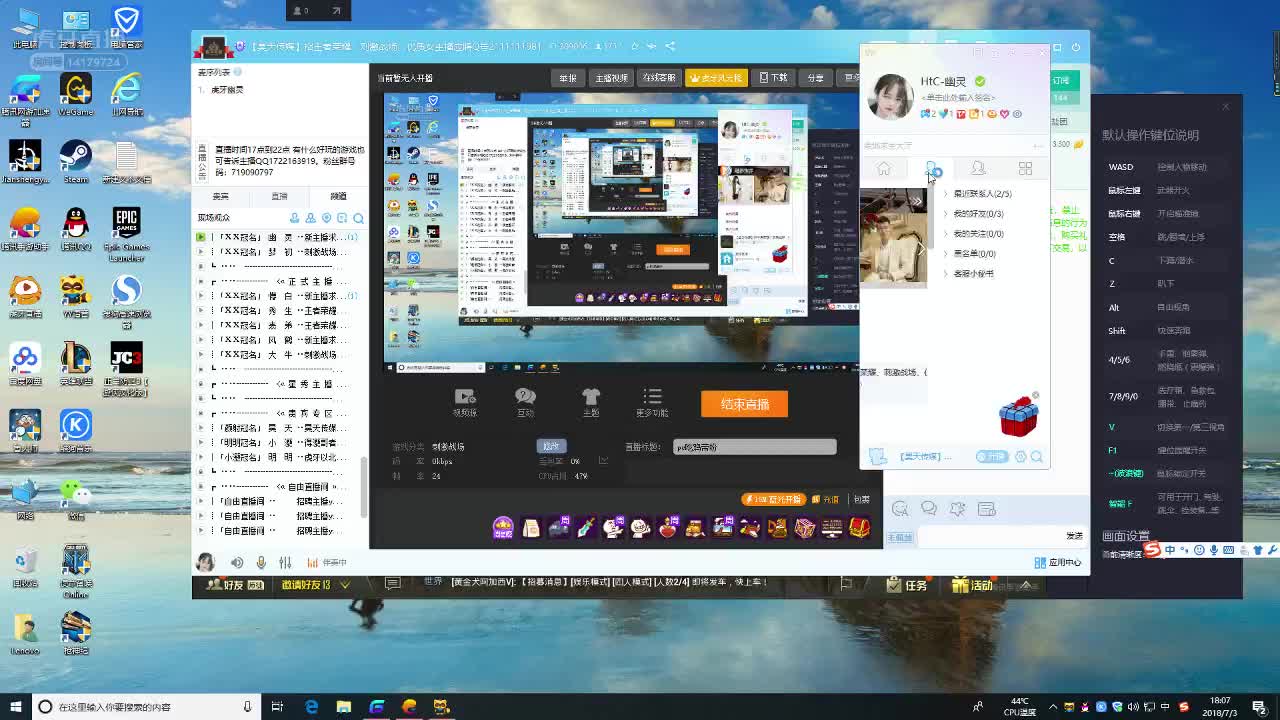The width and height of the screenshot is (1280, 720).
Task: Open 活动 in game bar
Action: 972,585
